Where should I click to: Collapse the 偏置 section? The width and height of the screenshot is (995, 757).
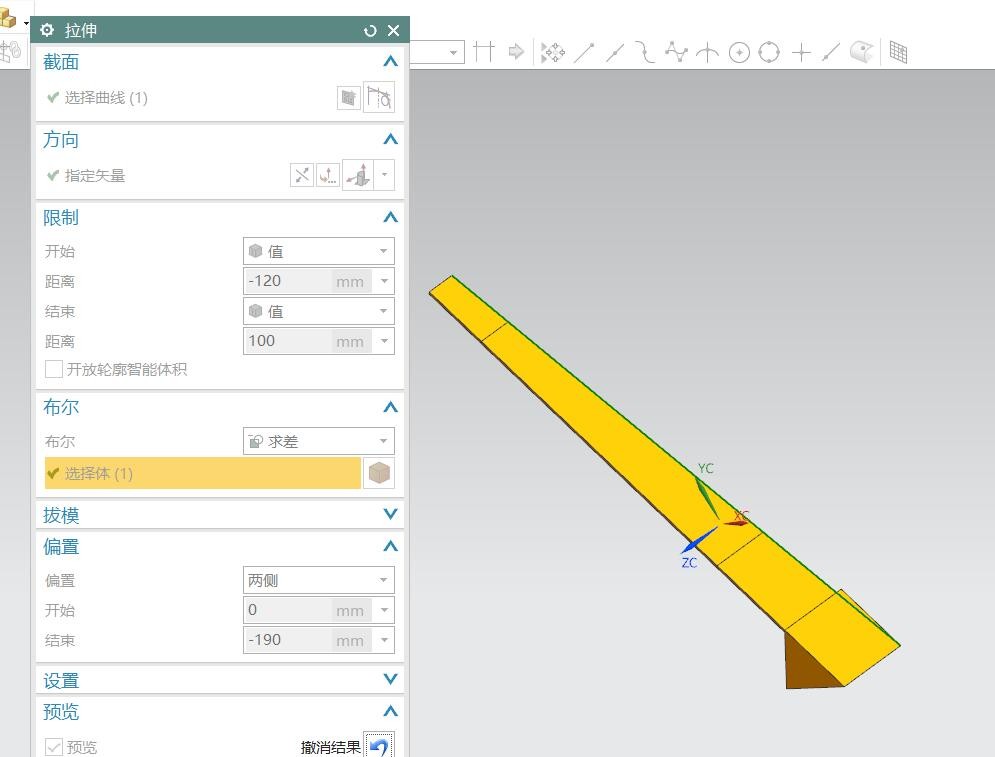click(x=390, y=546)
